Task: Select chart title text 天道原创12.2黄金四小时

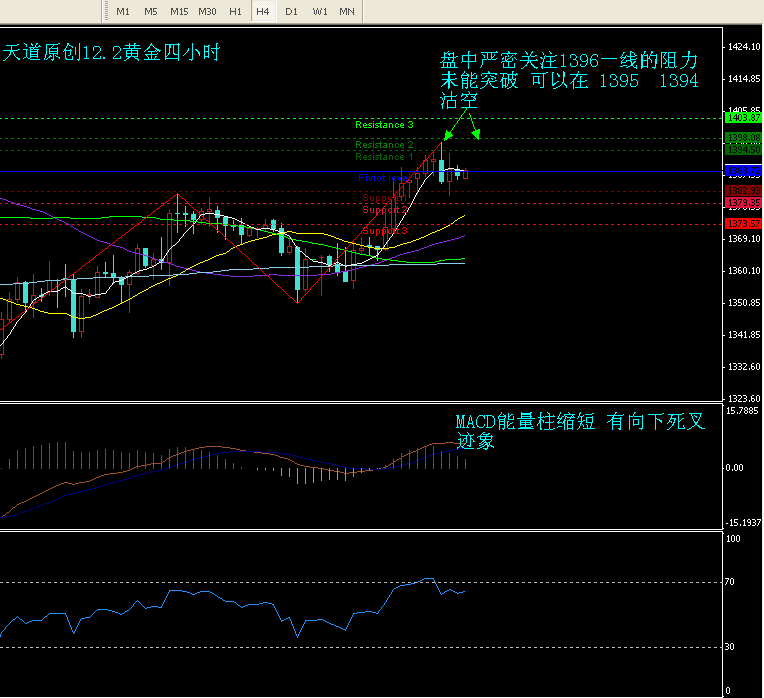Action: click(112, 53)
